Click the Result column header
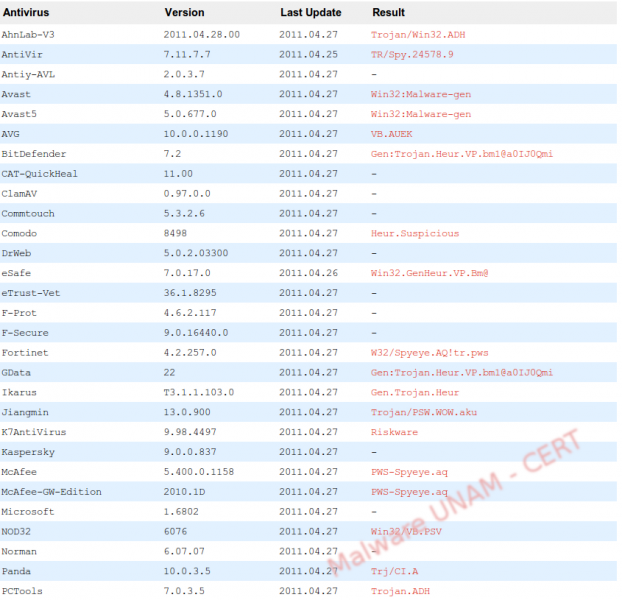The width and height of the screenshot is (622, 600). [388, 13]
